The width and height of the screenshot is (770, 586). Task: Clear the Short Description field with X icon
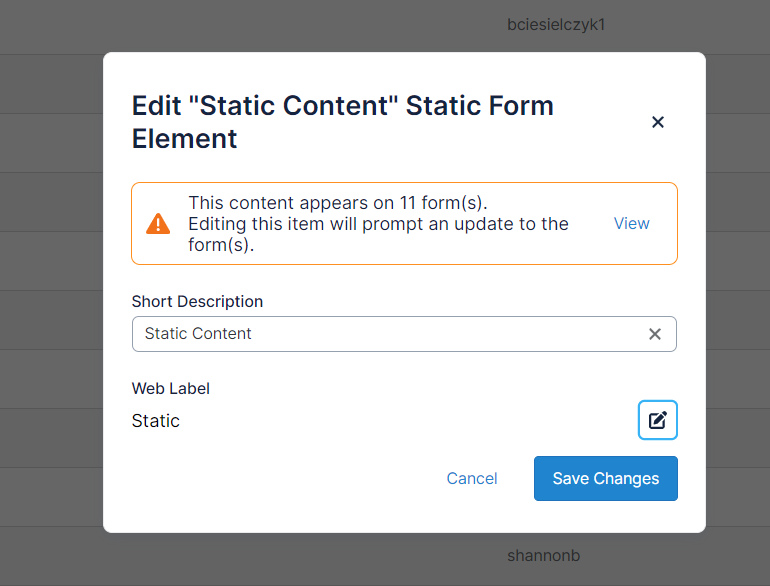click(655, 334)
